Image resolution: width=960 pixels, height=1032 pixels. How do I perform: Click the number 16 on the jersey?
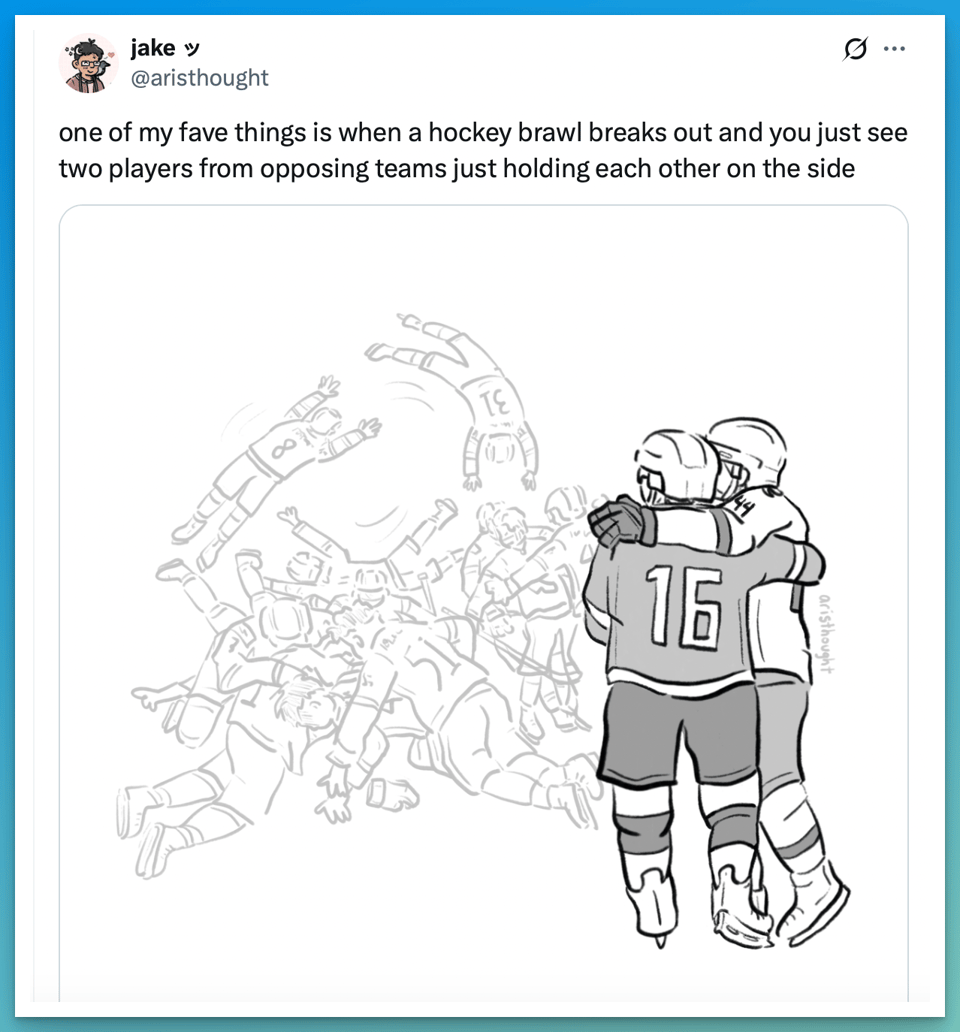[x=683, y=606]
